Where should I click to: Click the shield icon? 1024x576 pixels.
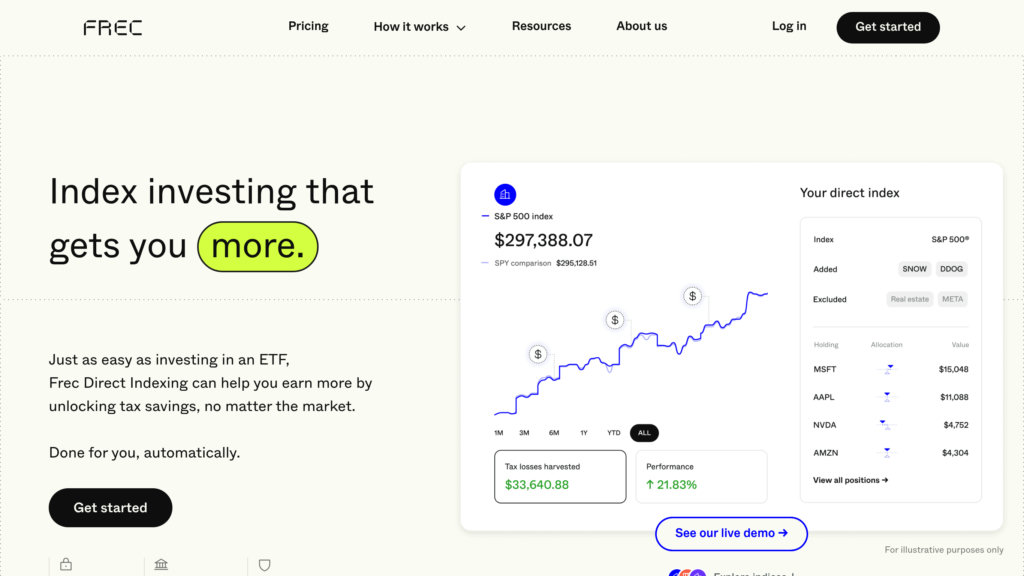(x=265, y=565)
